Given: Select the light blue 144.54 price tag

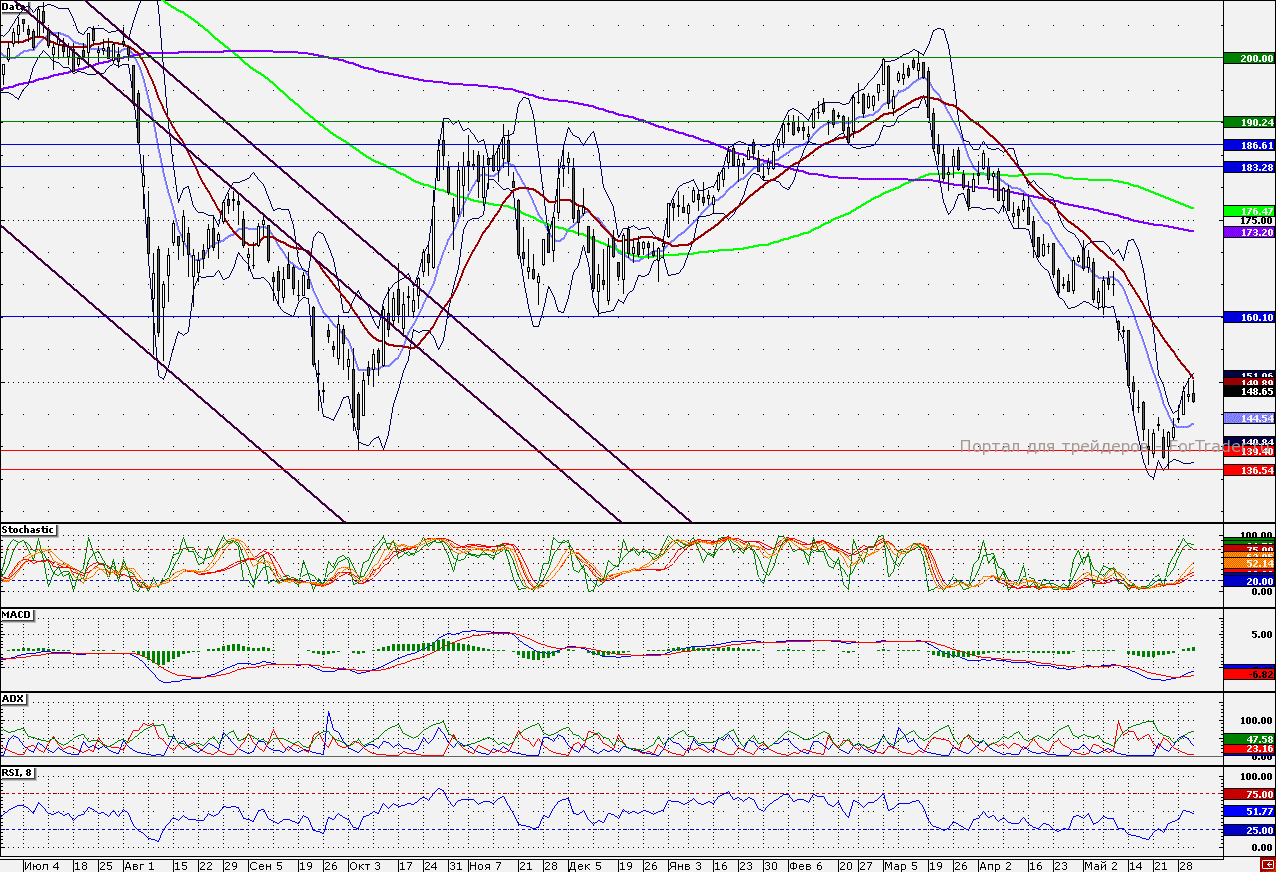Looking at the screenshot, I should [1249, 418].
